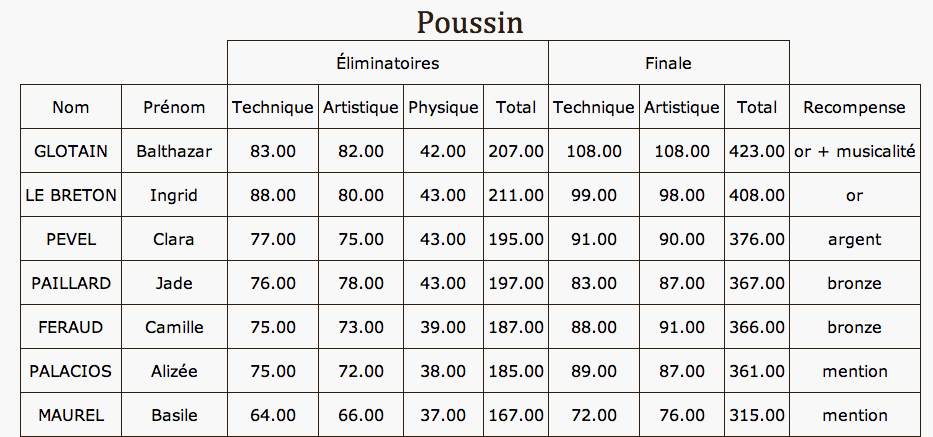Select the Finale group header

pyautogui.click(x=668, y=63)
